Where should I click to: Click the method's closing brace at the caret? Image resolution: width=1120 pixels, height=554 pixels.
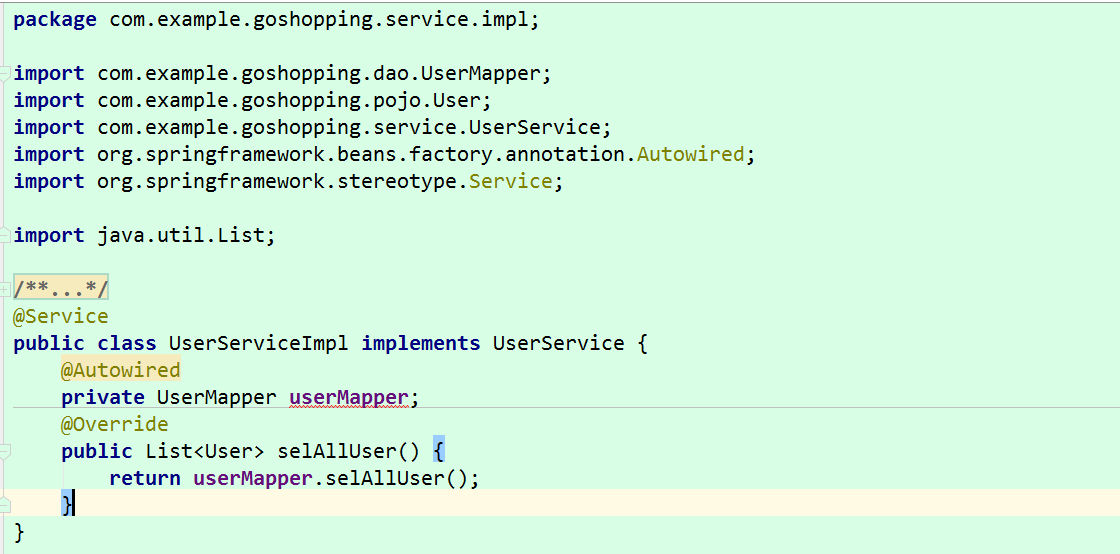point(67,505)
